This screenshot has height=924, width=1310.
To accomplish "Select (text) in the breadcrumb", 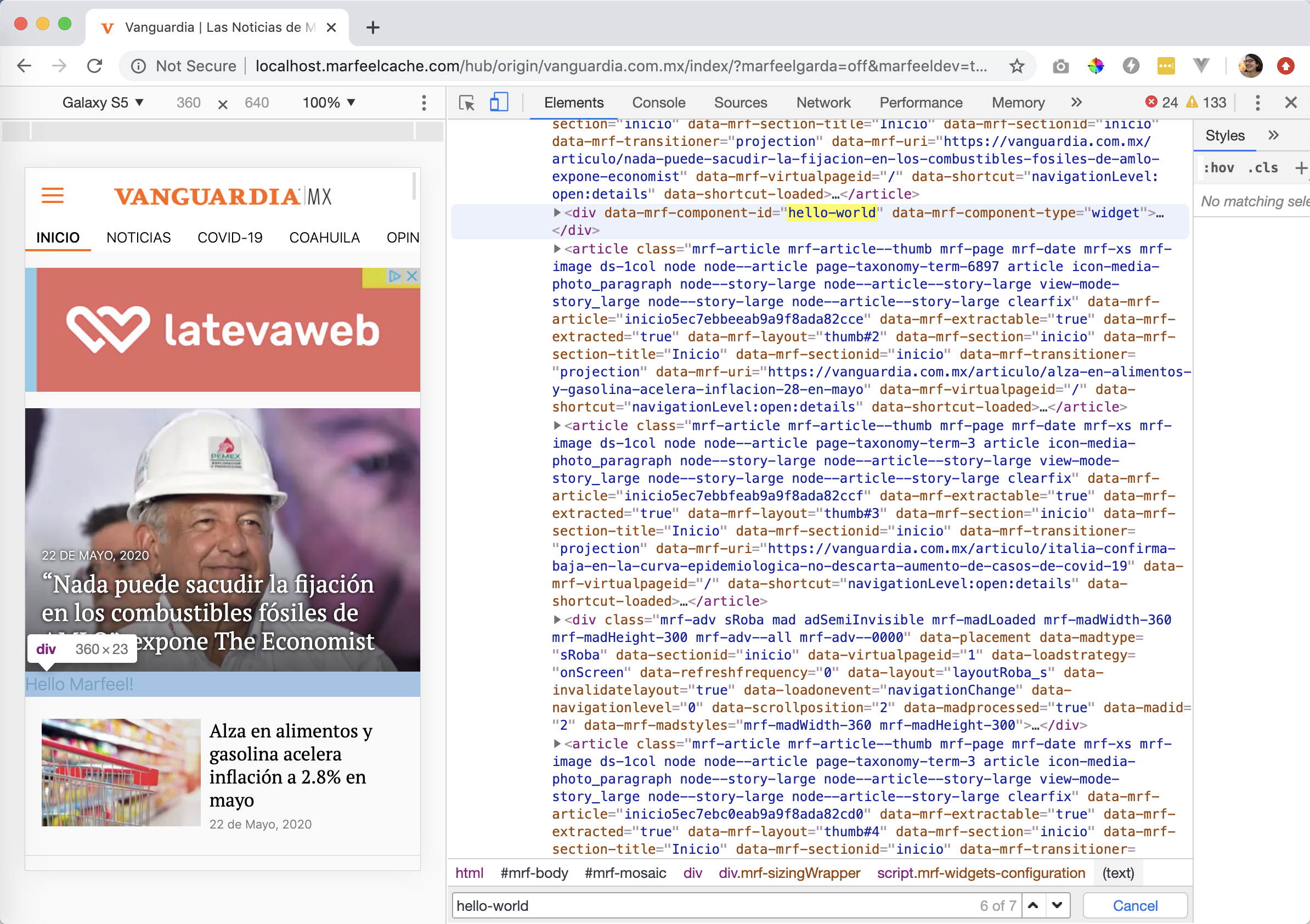I will click(1119, 874).
